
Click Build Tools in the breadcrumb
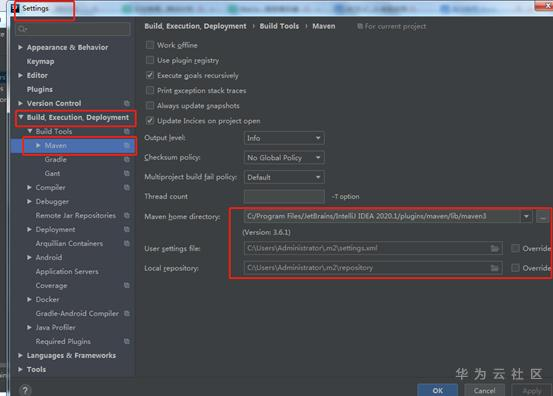click(x=279, y=26)
